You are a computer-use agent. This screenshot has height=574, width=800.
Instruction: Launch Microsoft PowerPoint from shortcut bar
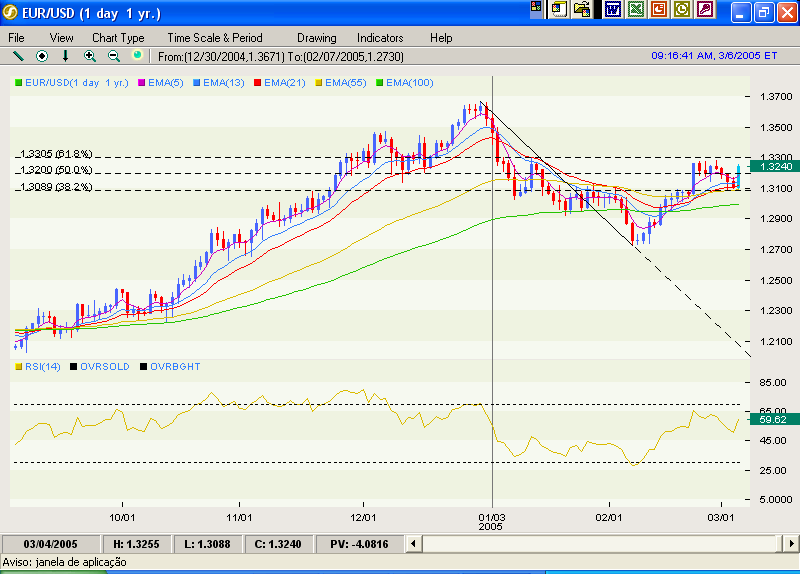click(659, 9)
